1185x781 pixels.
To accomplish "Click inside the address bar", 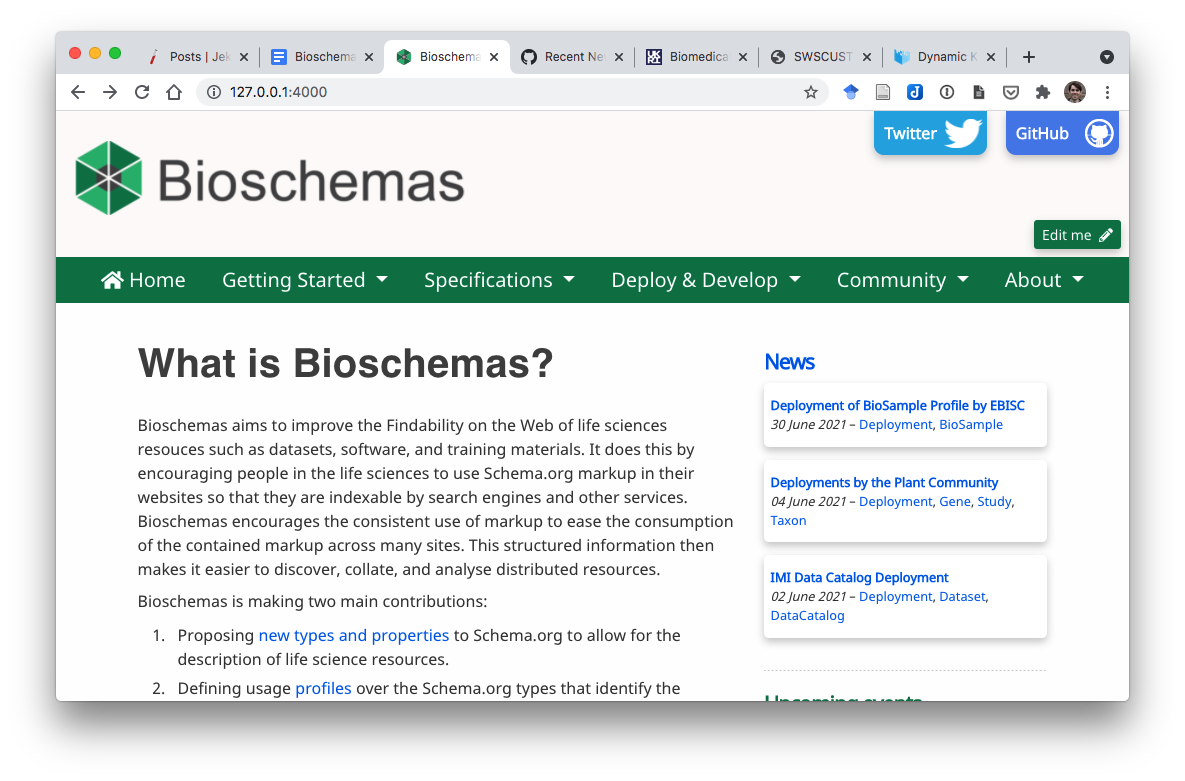I will 450,91.
